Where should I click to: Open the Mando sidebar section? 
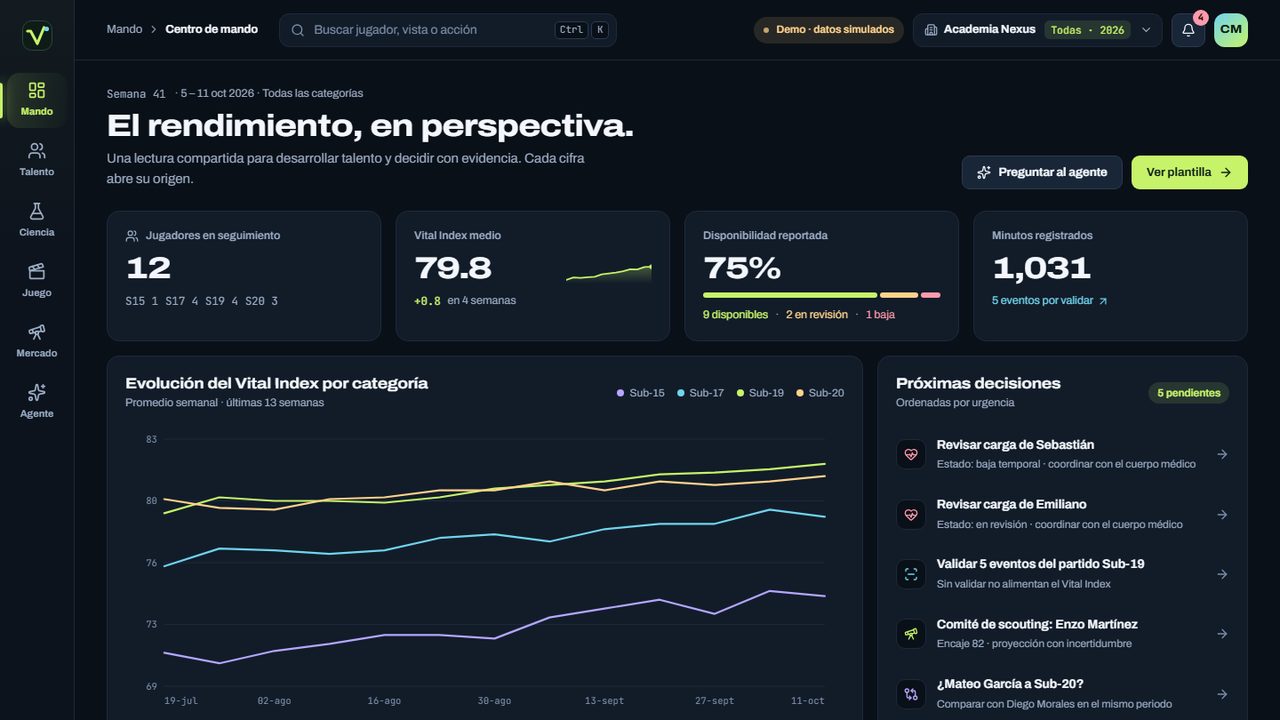click(37, 100)
